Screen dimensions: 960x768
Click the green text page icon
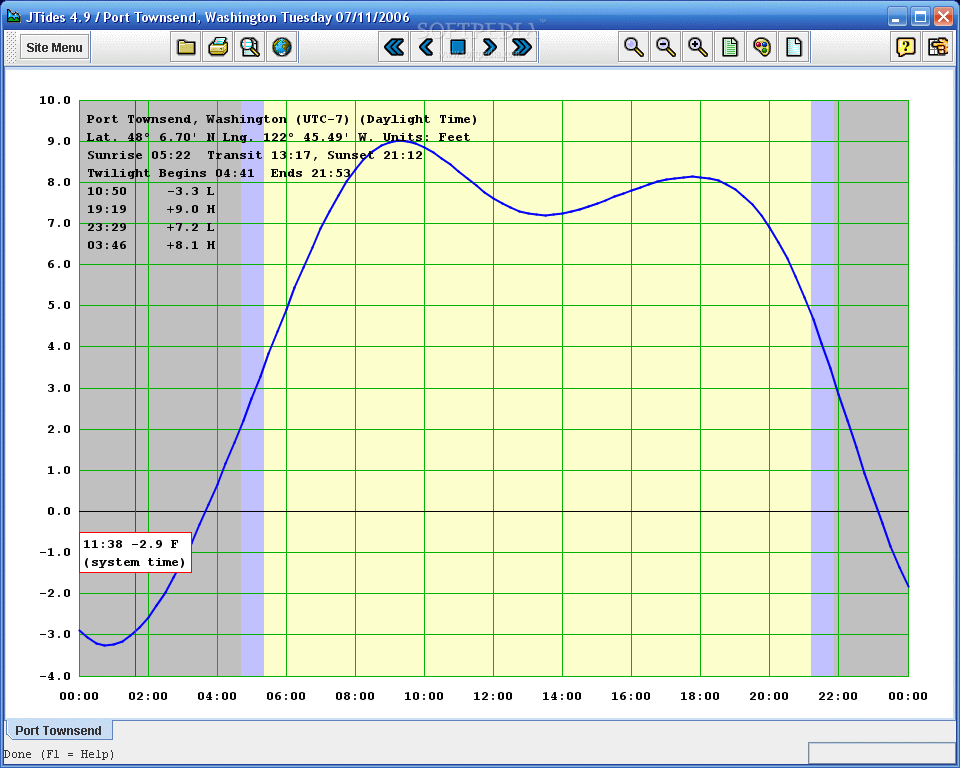pos(730,47)
